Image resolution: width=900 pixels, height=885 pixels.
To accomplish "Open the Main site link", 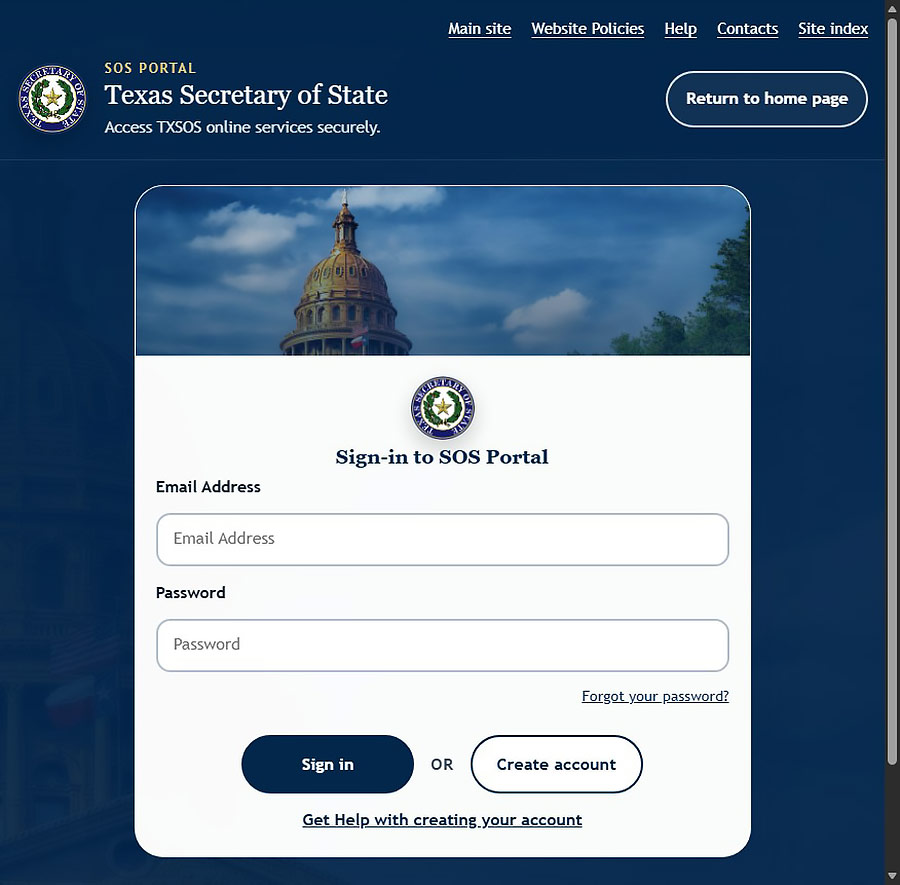I will click(479, 29).
